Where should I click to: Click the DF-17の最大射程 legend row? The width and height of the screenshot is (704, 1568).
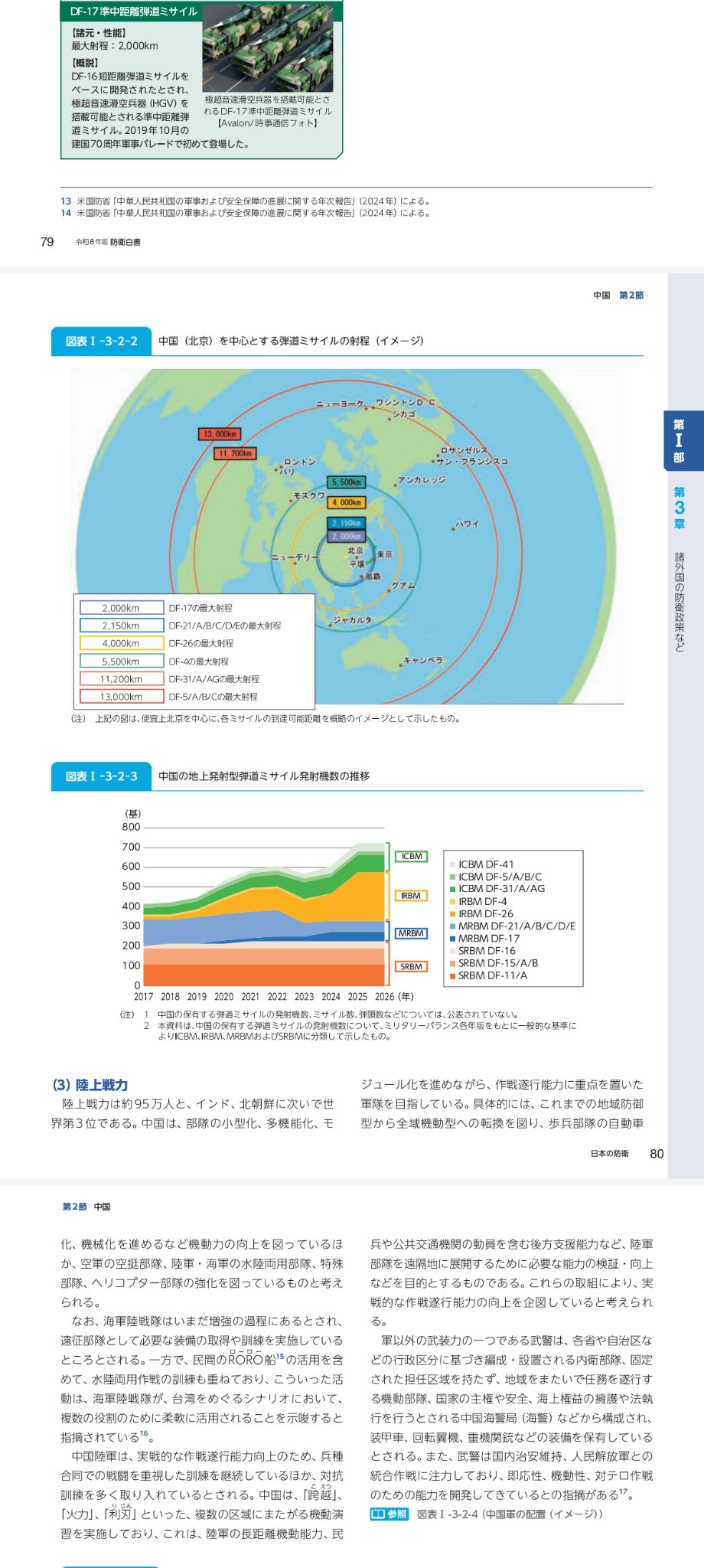[157, 608]
